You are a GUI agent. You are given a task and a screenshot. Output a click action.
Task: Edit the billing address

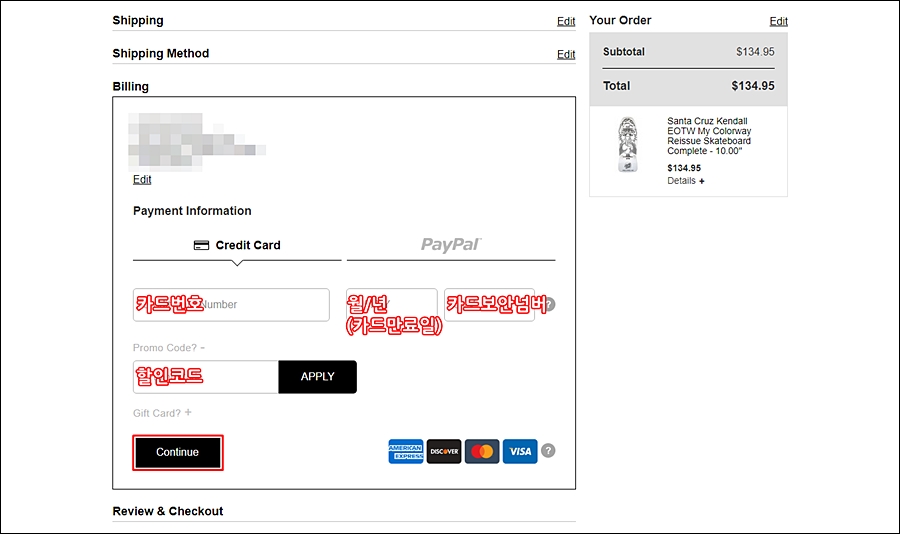142,180
